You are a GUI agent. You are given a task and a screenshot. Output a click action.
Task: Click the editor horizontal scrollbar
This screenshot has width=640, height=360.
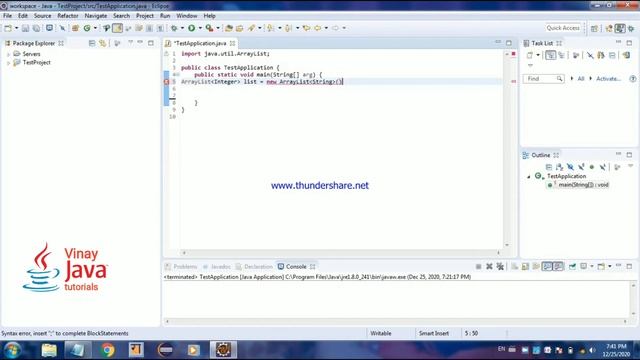(341, 253)
